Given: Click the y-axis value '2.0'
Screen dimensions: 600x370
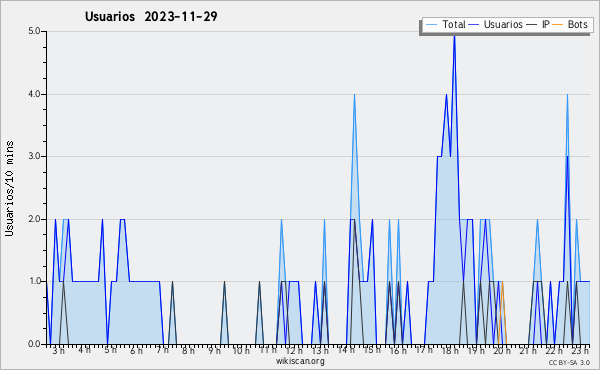Looking at the screenshot, I should [x=34, y=219].
